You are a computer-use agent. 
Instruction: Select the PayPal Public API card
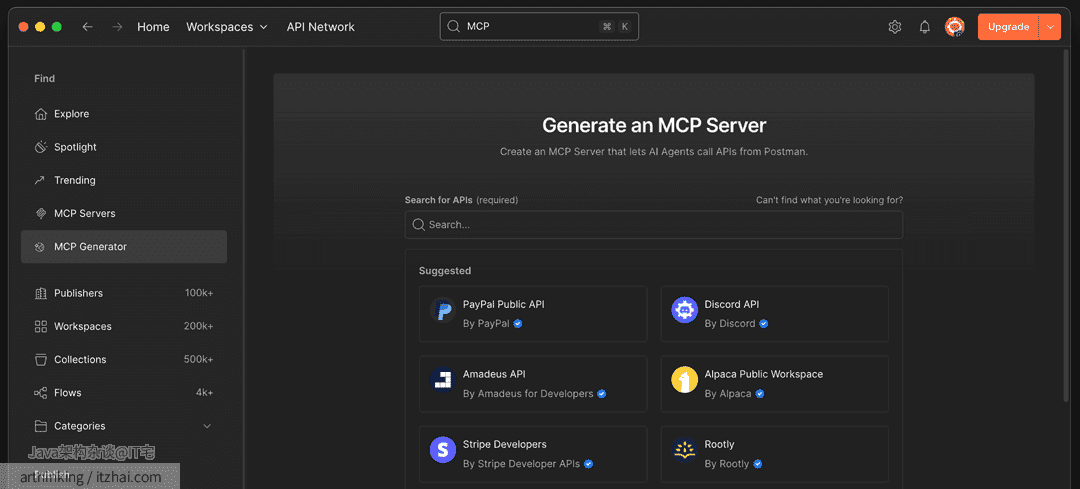(533, 314)
